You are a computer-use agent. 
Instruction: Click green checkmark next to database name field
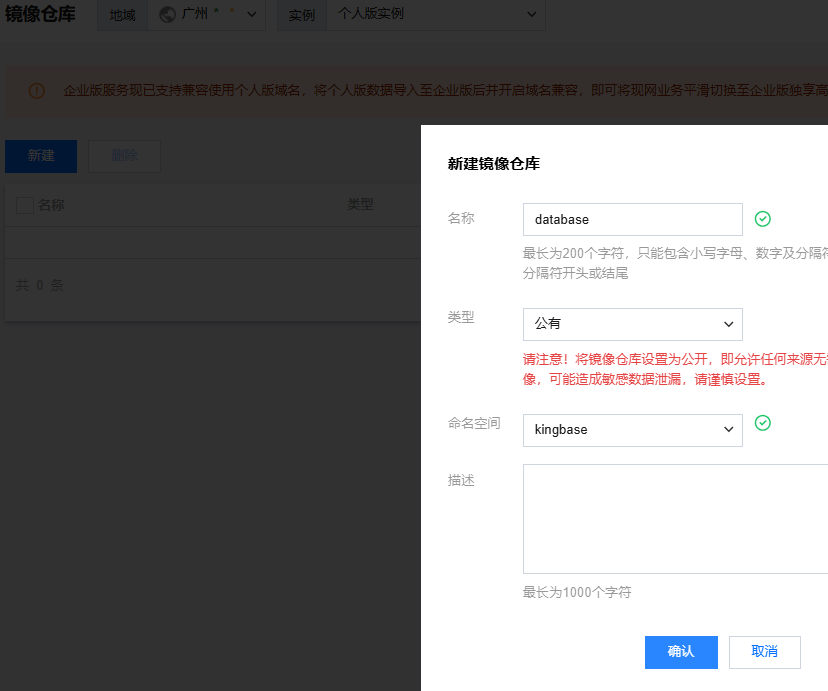pos(763,219)
